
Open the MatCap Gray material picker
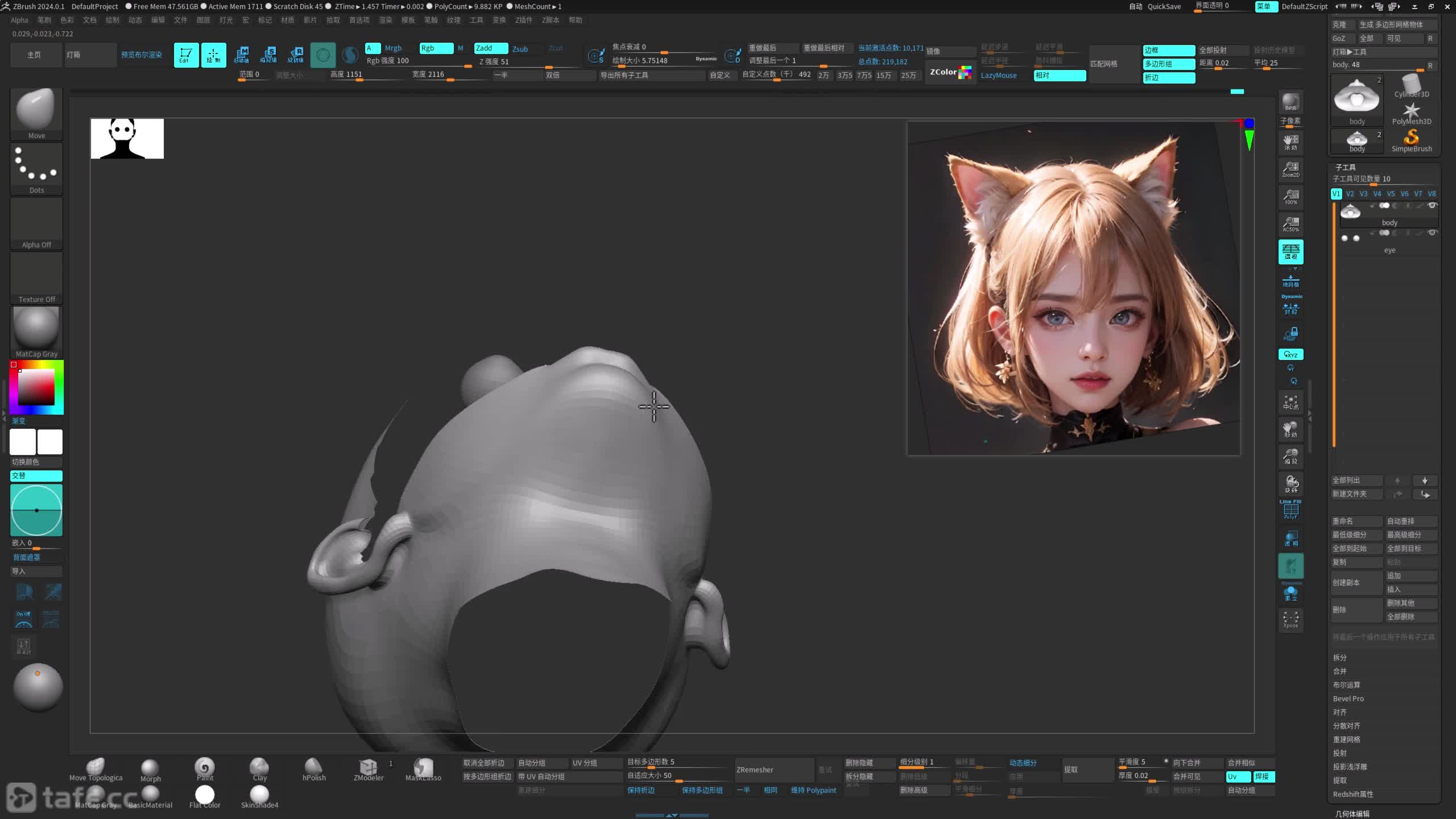coord(36,332)
